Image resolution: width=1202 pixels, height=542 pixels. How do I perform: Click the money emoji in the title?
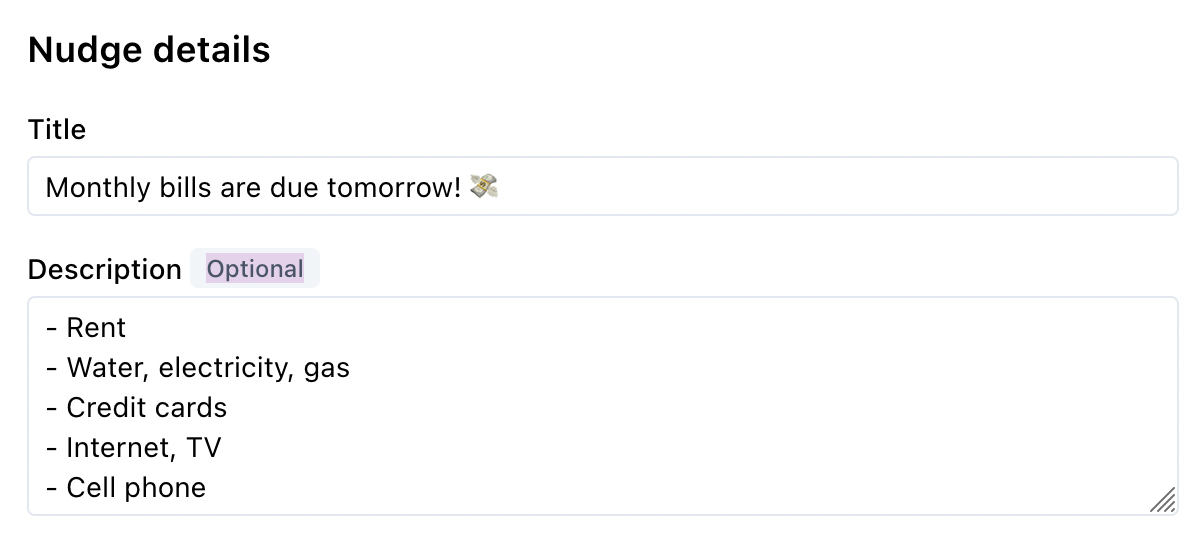point(484,187)
